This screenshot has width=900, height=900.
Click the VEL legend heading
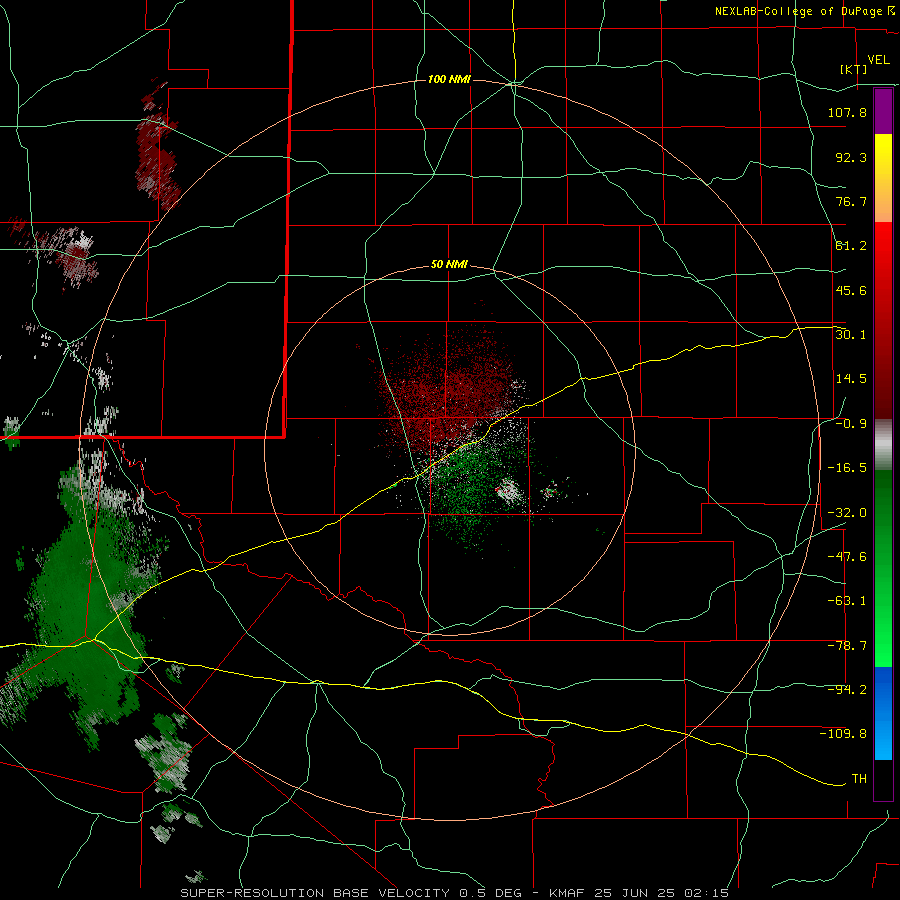[x=878, y=60]
